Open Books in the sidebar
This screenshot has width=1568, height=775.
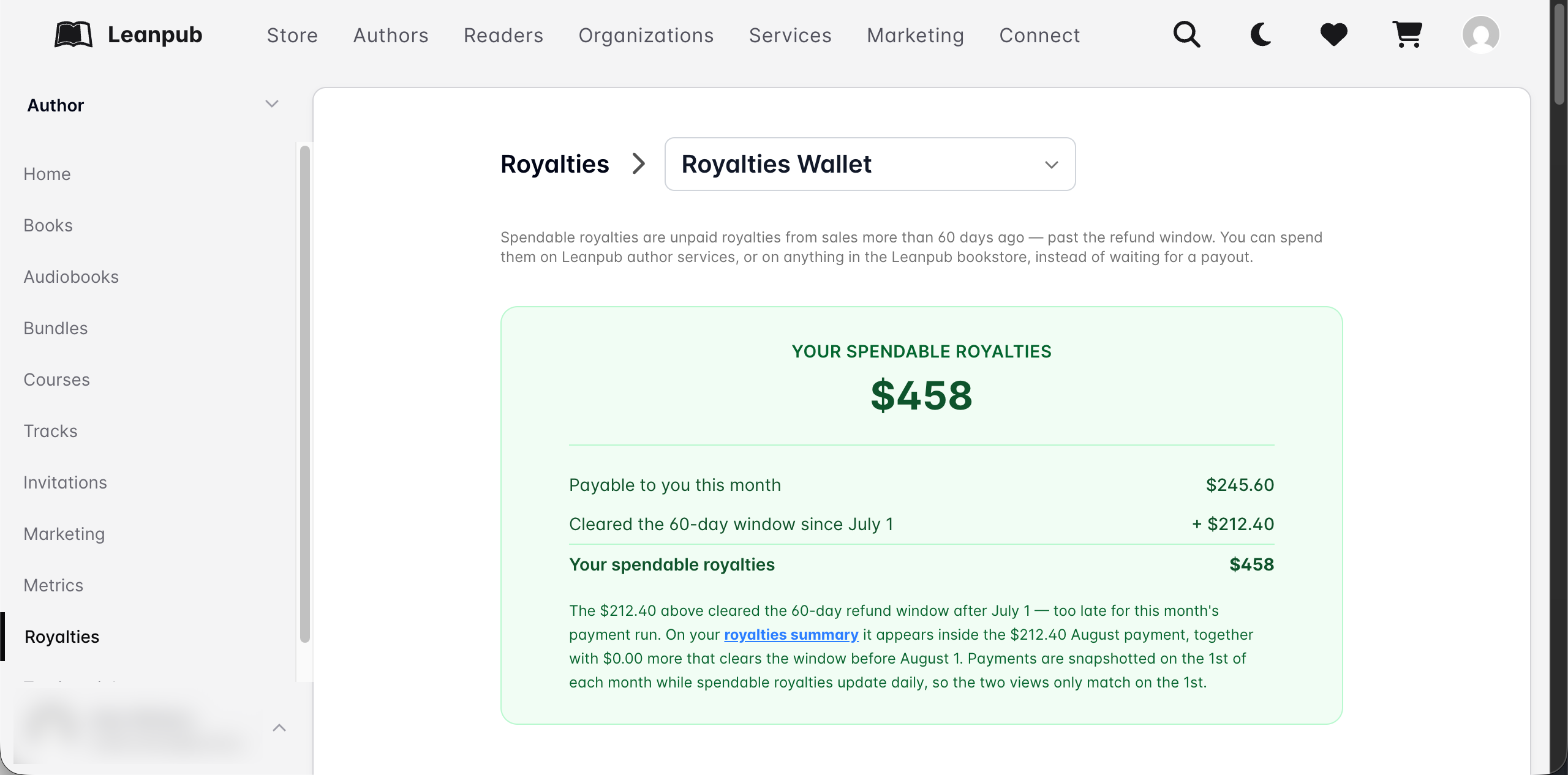(x=48, y=225)
